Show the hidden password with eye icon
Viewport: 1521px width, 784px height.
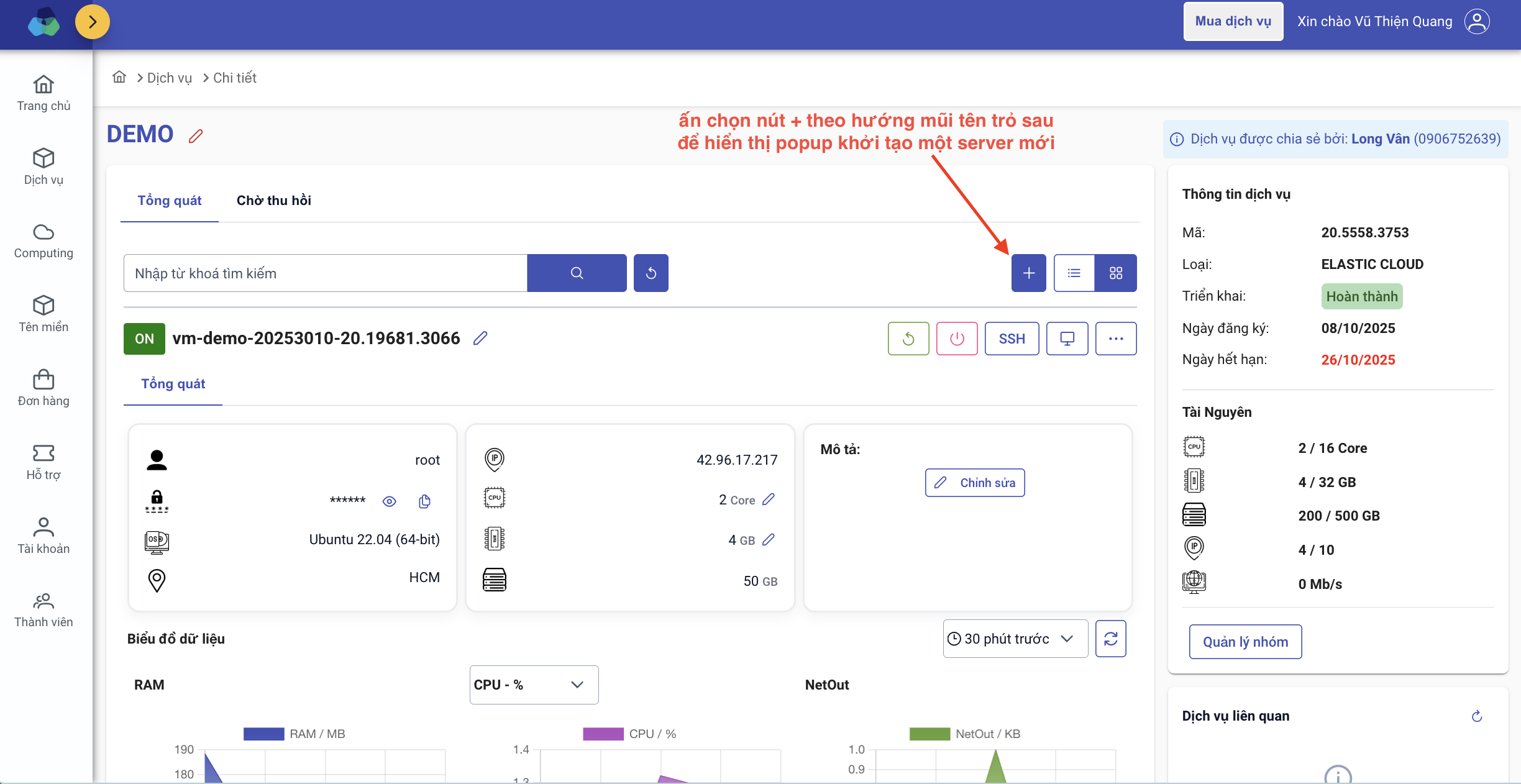[389, 501]
